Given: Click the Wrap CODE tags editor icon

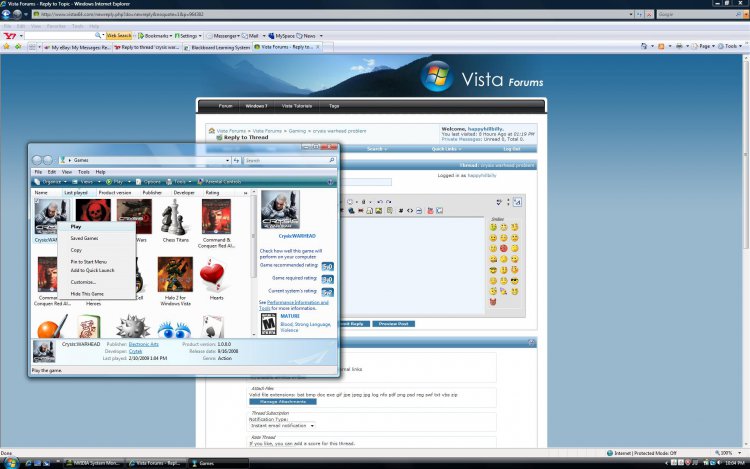Looking at the screenshot, I should click(401, 211).
